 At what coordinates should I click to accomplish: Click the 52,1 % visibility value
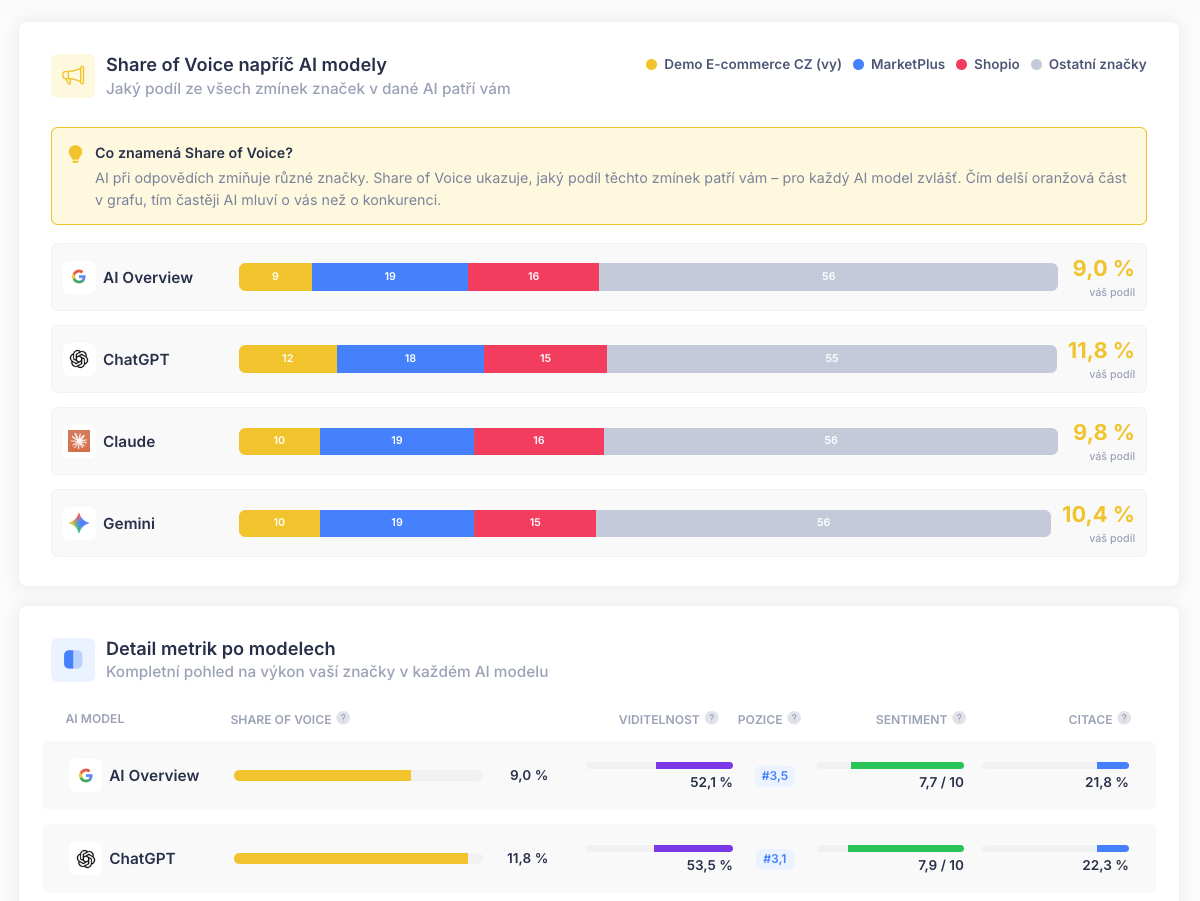711,782
